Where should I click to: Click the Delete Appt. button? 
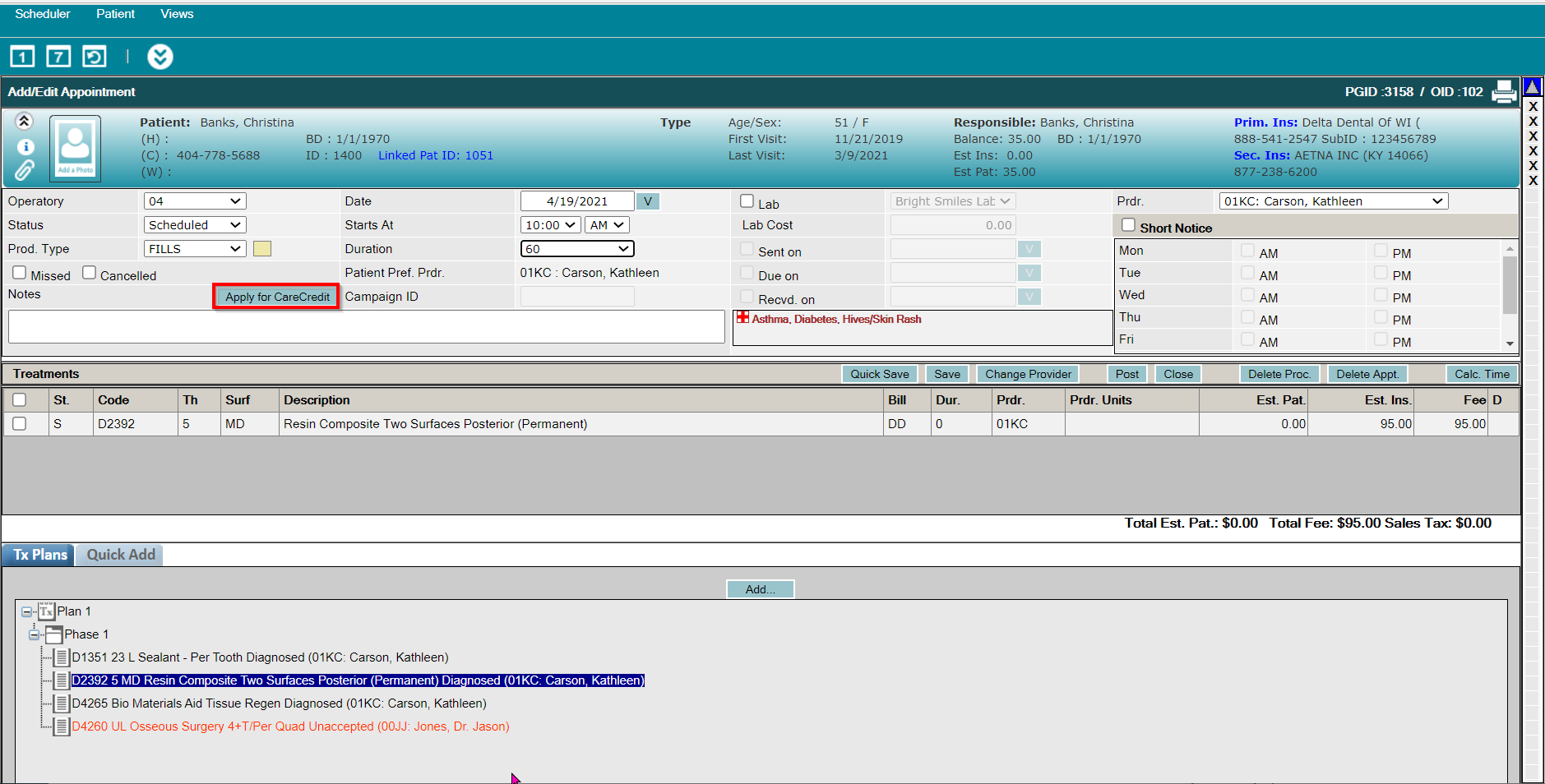[1367, 374]
